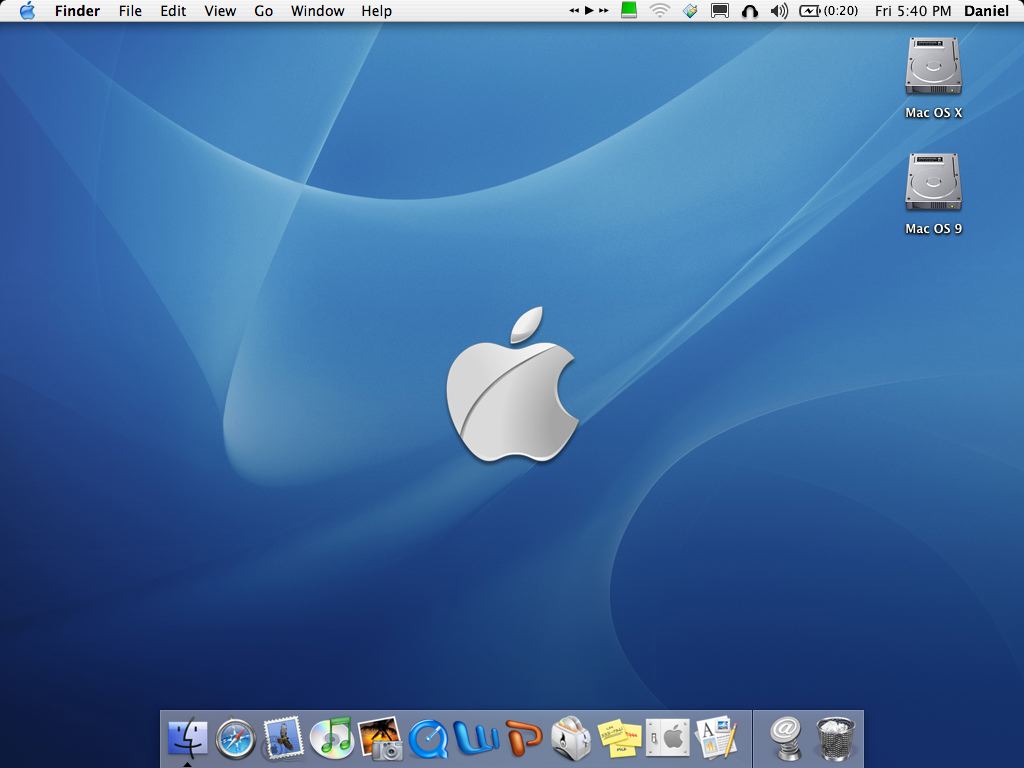Select the Mac OS 9 drive icon
The height and width of the screenshot is (768, 1024).
(933, 184)
